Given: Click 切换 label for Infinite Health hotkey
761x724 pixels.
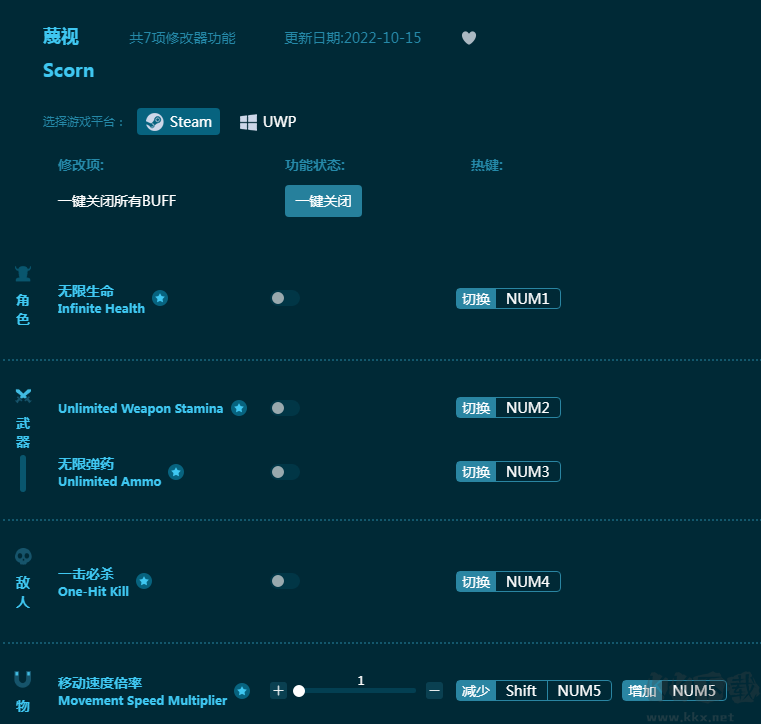Looking at the screenshot, I should tap(476, 298).
